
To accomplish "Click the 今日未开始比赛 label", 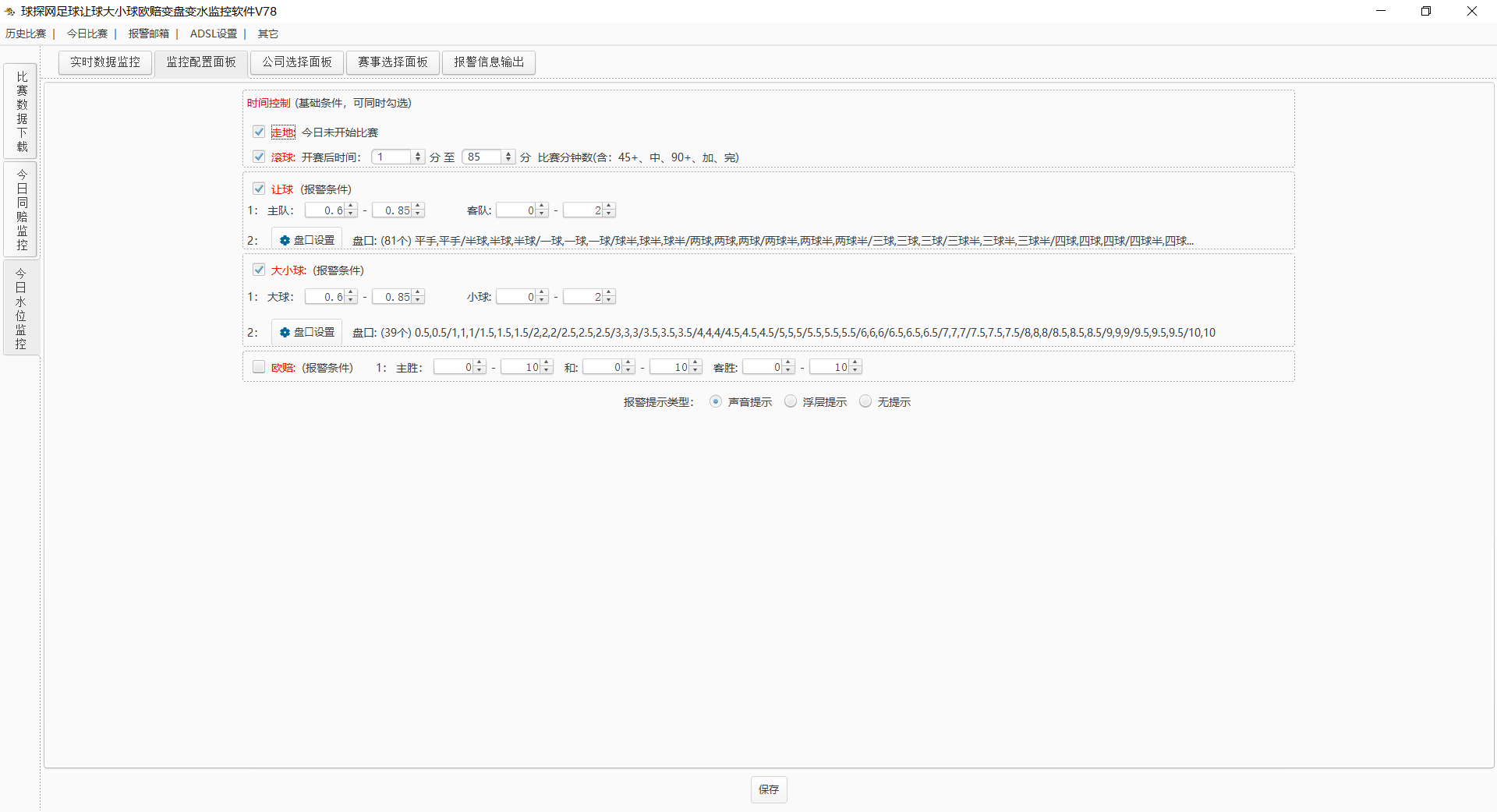I will (340, 132).
